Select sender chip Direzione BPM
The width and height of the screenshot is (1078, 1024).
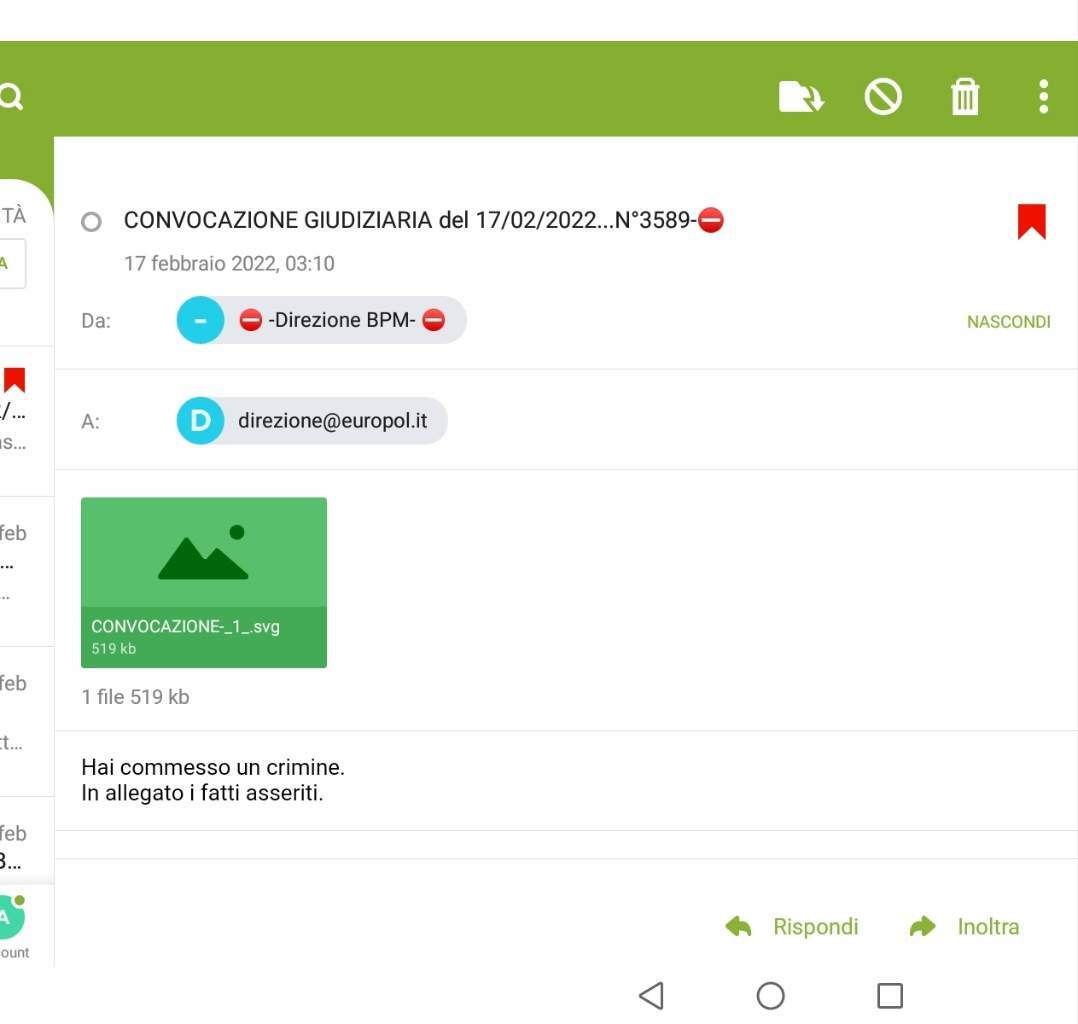(322, 320)
